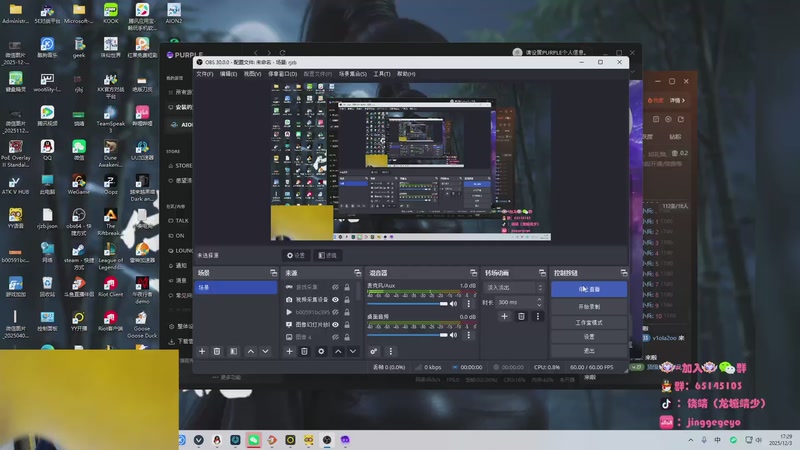
Task: Add a transition with the plus icon
Action: [x=504, y=316]
